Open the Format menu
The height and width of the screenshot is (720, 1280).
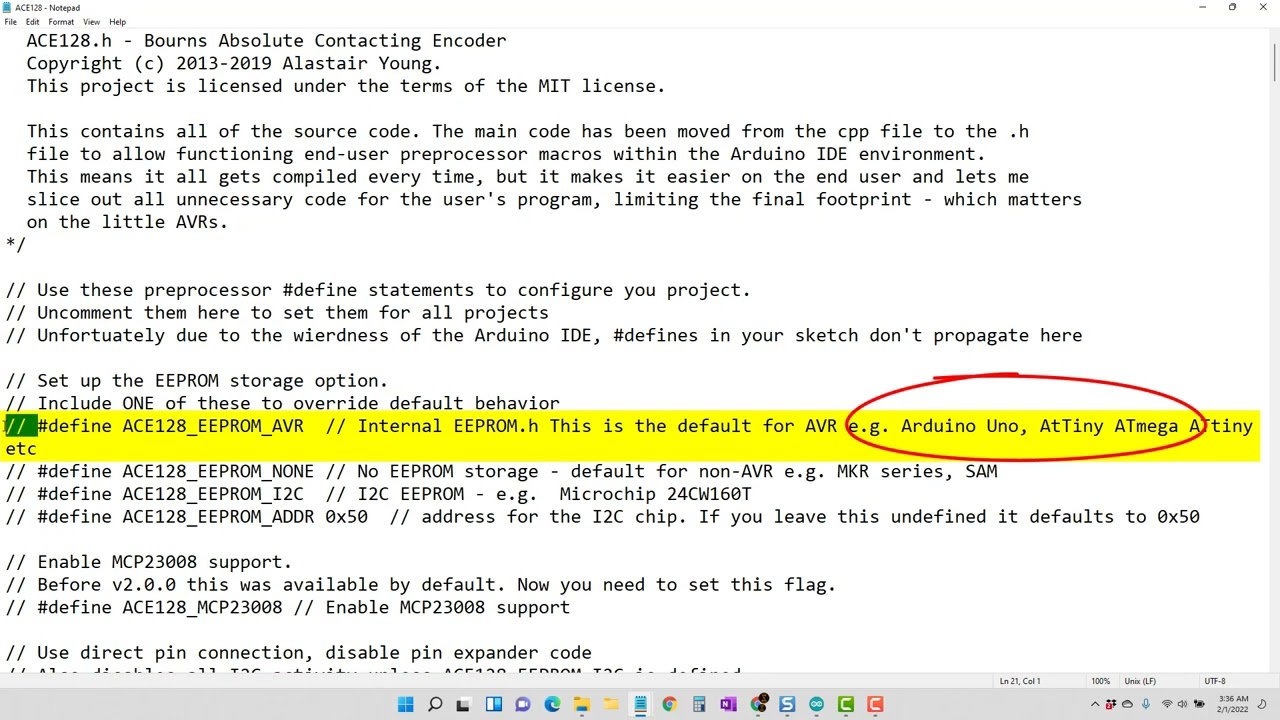pos(61,21)
